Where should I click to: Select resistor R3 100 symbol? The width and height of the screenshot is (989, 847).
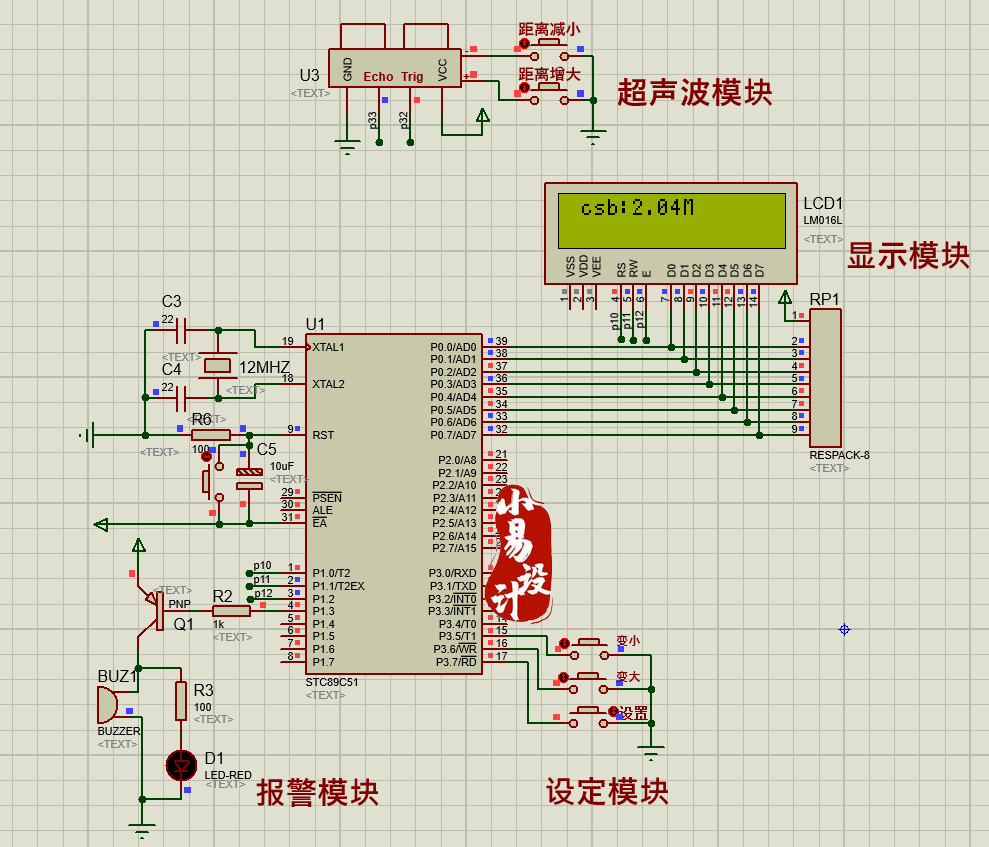(181, 701)
